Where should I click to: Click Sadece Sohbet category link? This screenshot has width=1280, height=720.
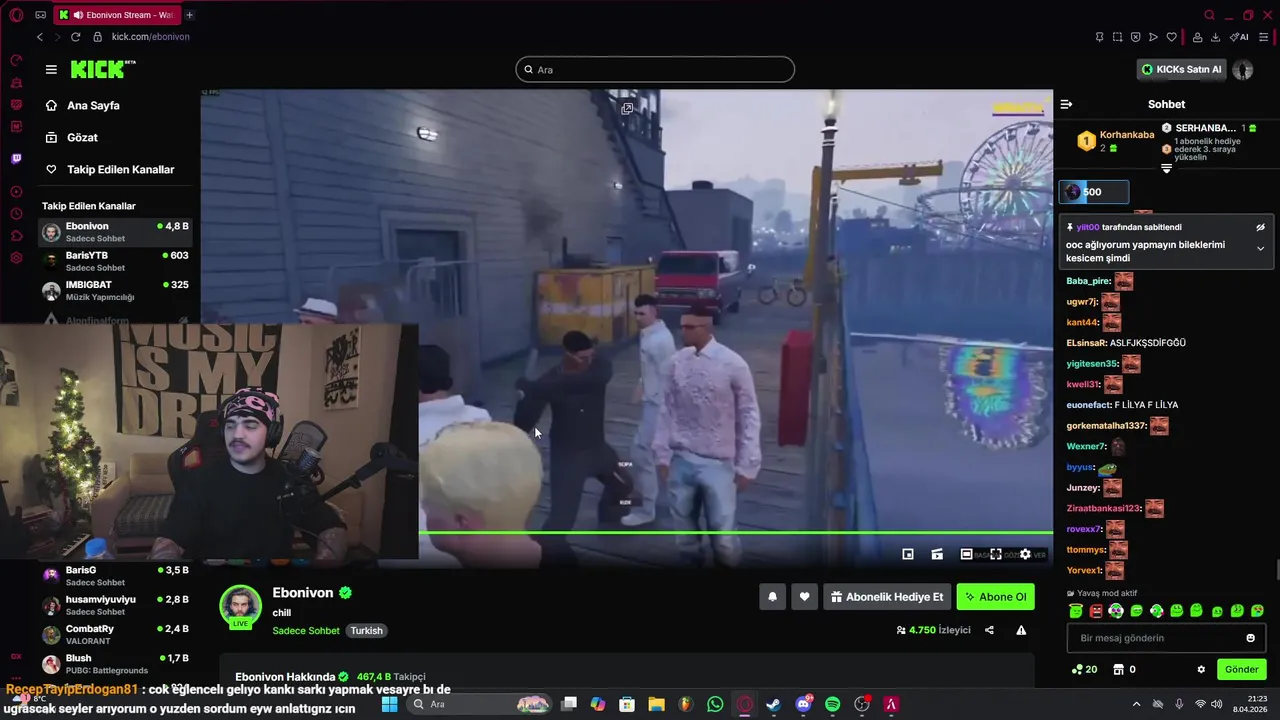[x=306, y=631]
